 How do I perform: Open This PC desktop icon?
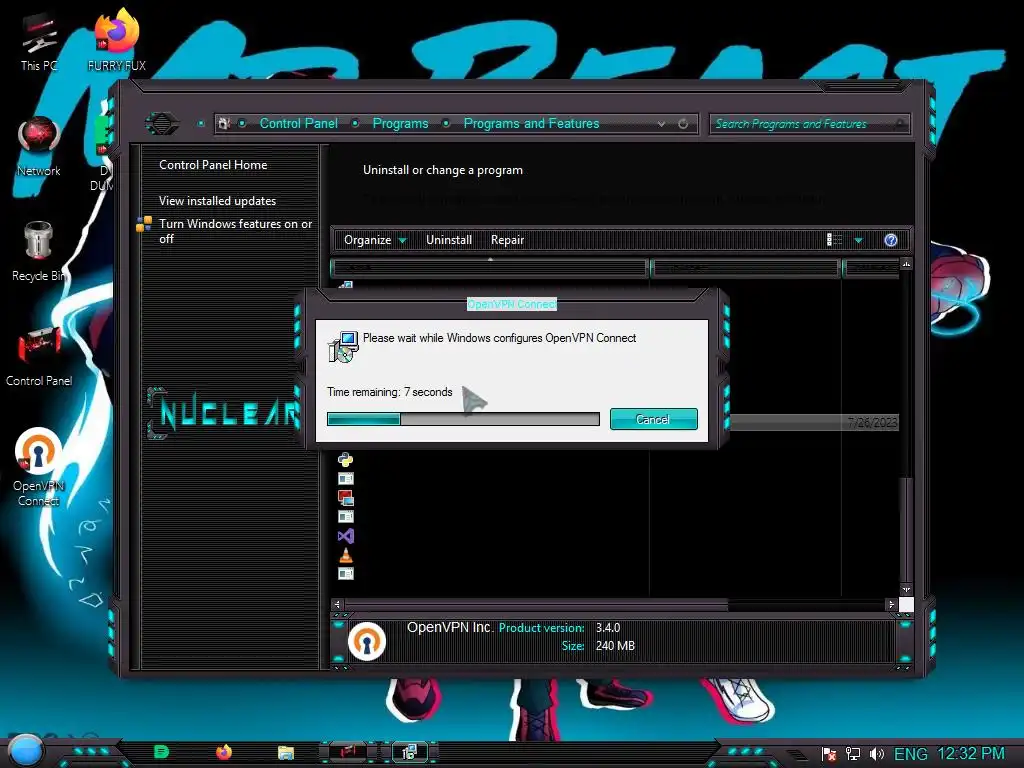(x=39, y=42)
